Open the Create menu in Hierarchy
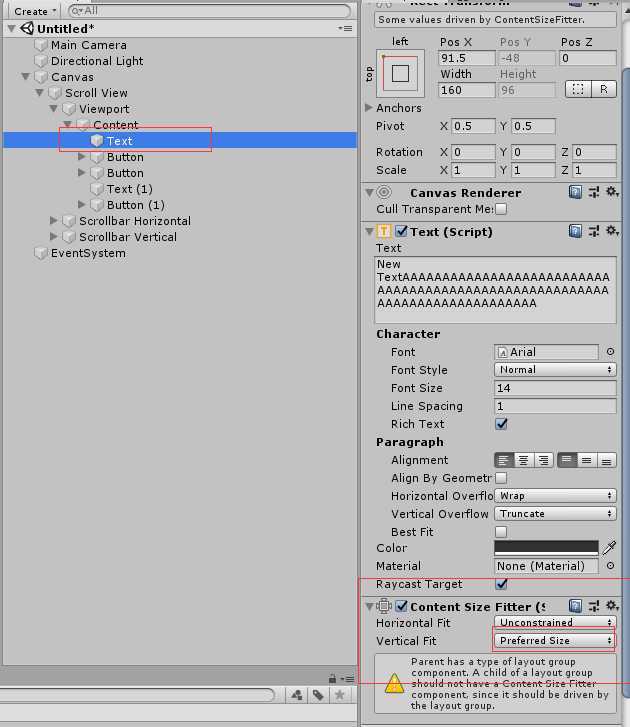 pos(34,11)
